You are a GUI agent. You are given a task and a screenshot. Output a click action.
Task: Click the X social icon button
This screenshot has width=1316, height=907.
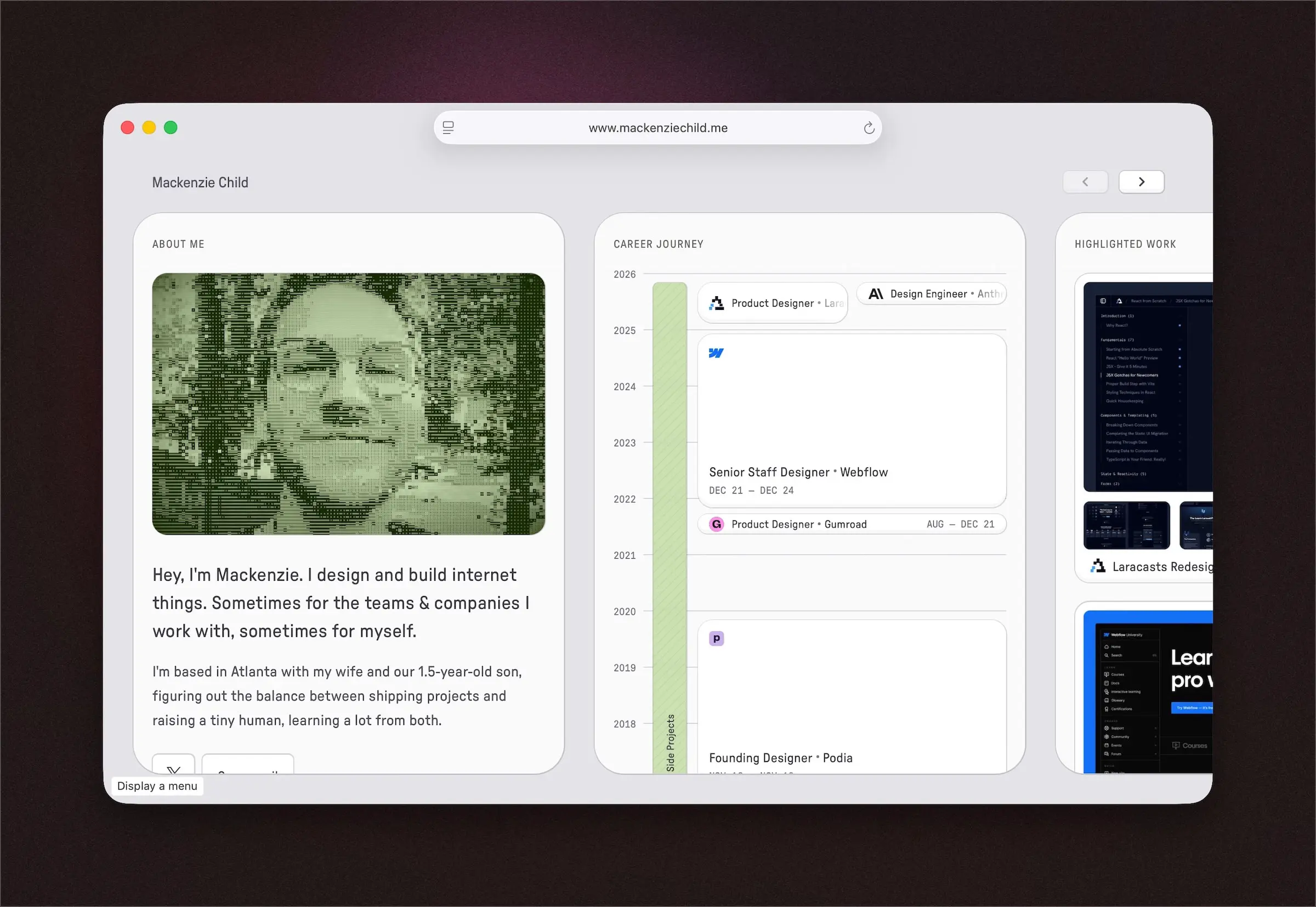pos(173,766)
